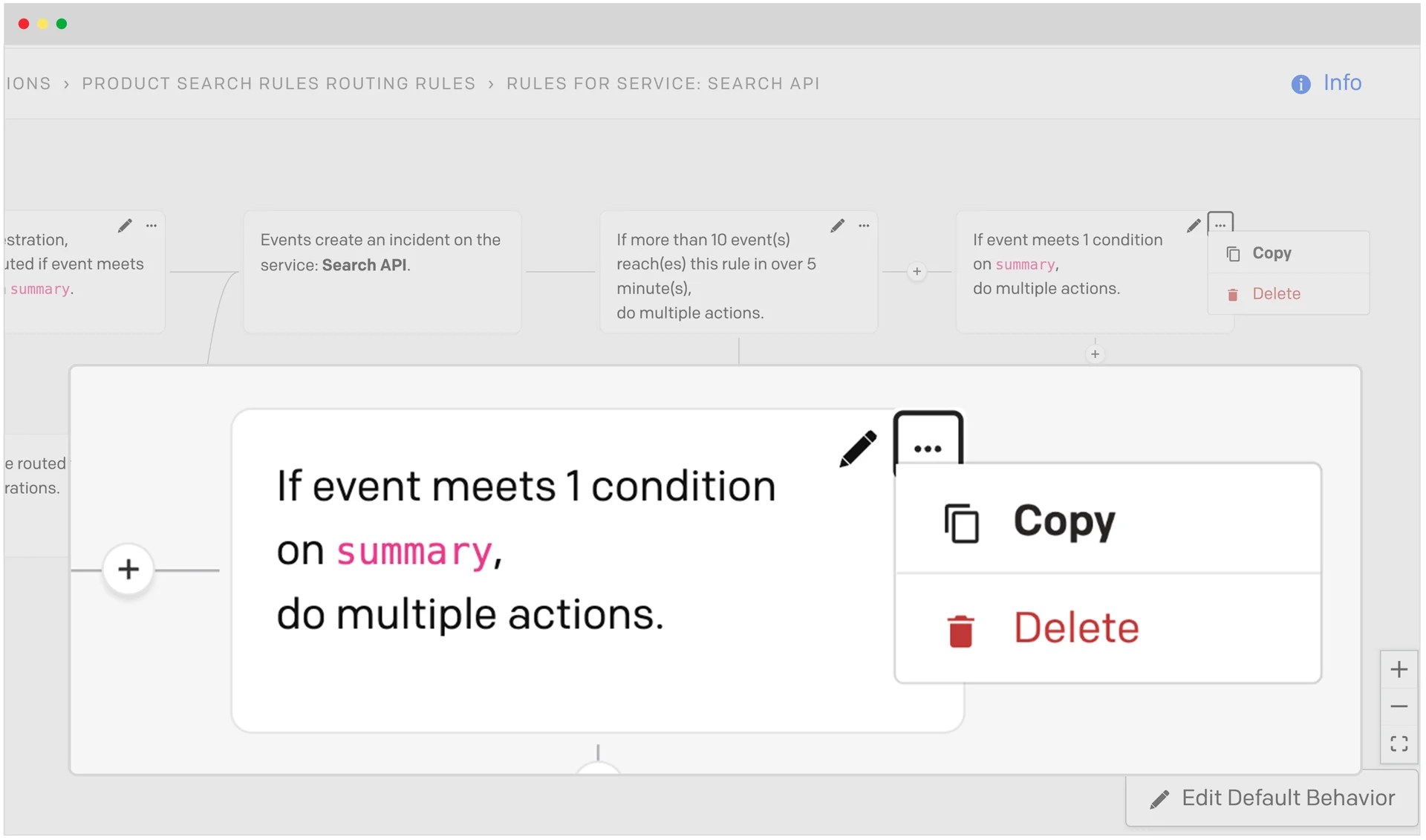The height and width of the screenshot is (840, 1426).
Task: Zoom out using the minus control at bottom right
Action: pyautogui.click(x=1399, y=706)
